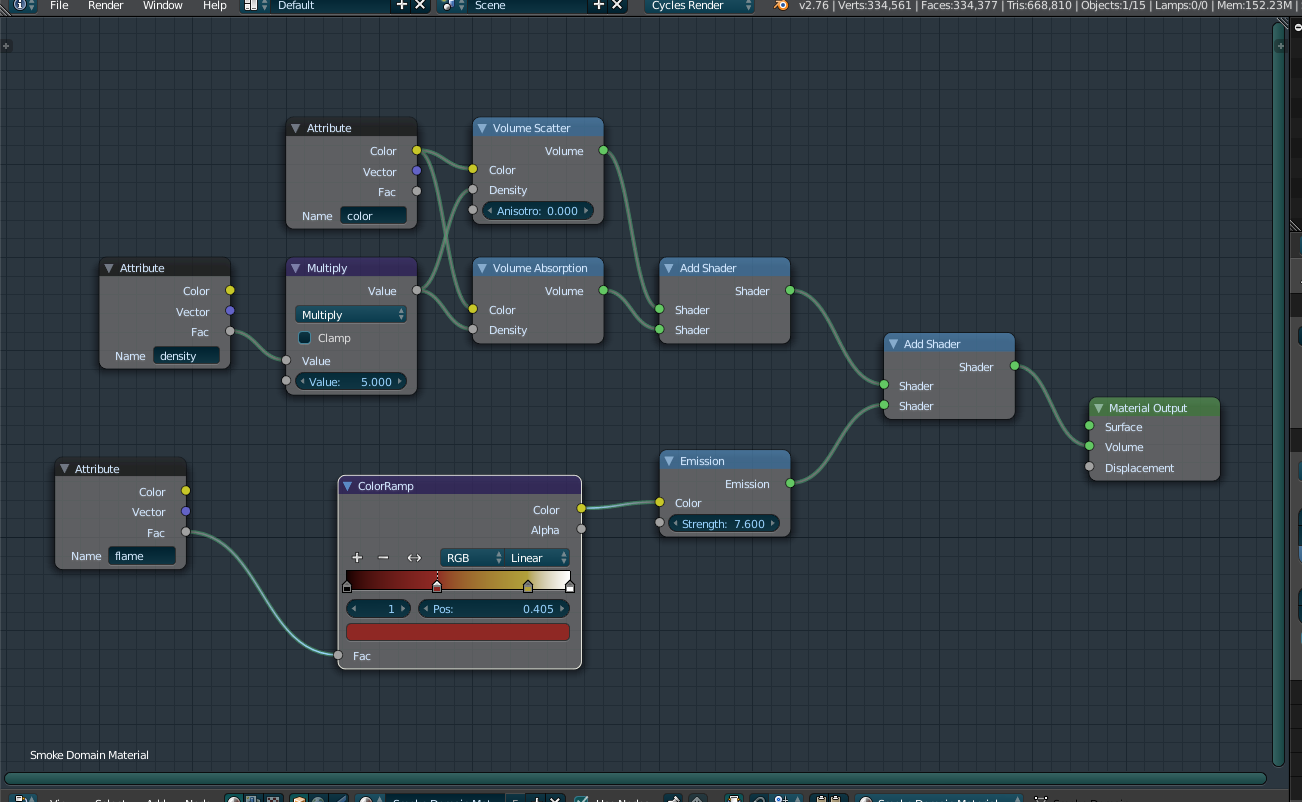Screen dimensions: 1302x802
Task: Click the Smoke Domain Material label
Action: click(x=89, y=755)
